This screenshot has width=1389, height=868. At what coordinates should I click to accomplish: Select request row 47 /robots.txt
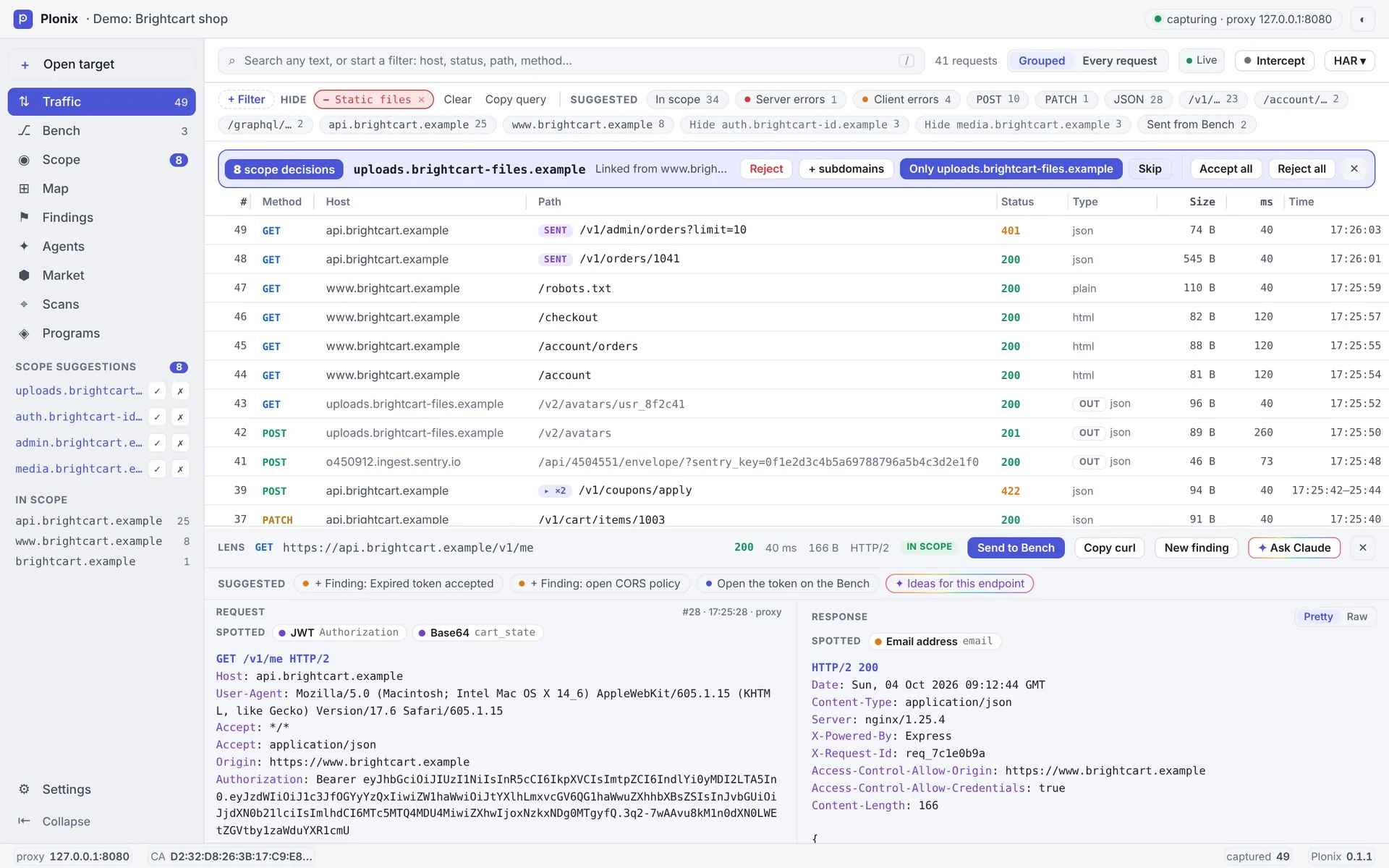(x=797, y=288)
